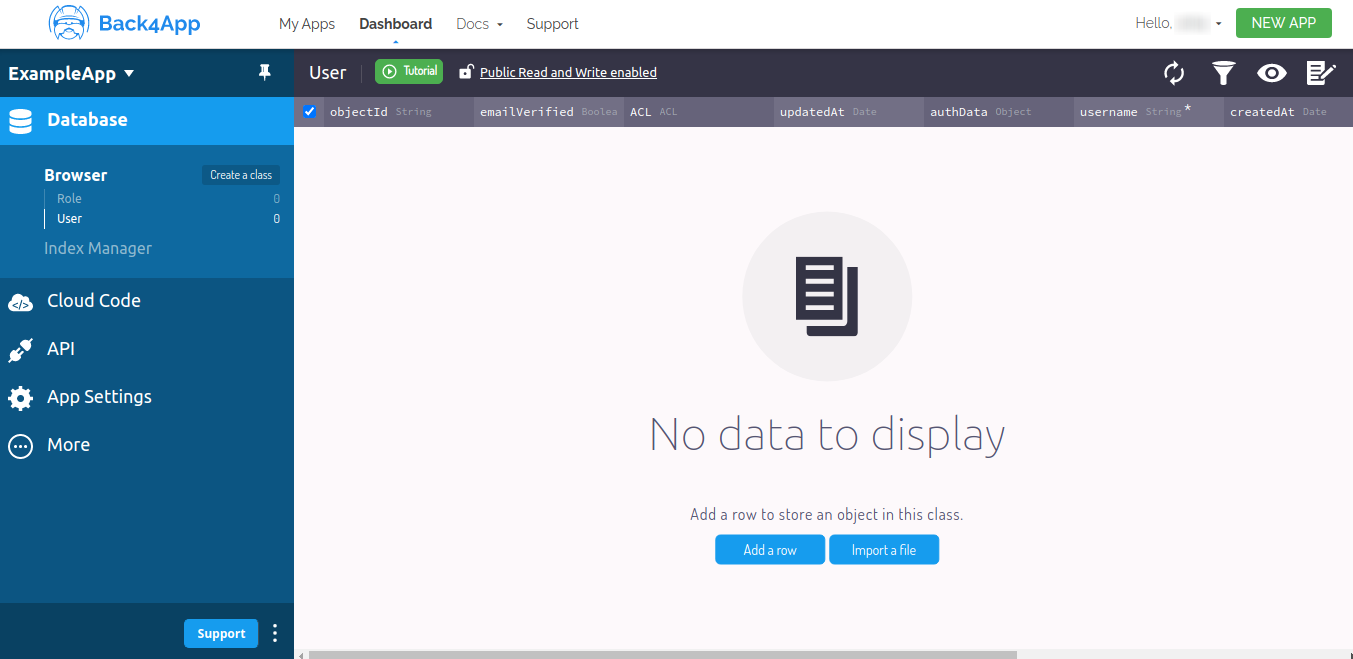Expand the Hello user account dropdown
Screen dimensions: 1353x659
pyautogui.click(x=1178, y=23)
